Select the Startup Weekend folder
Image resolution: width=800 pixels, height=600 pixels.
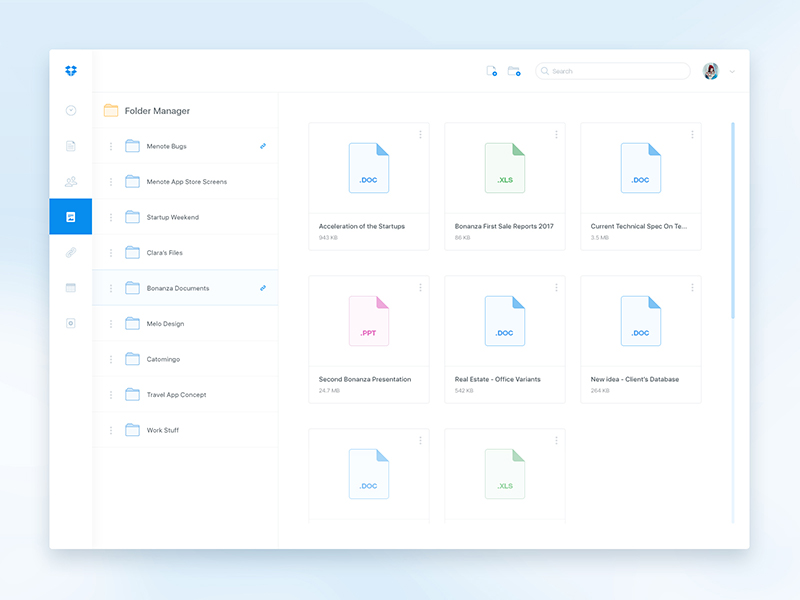click(x=172, y=217)
